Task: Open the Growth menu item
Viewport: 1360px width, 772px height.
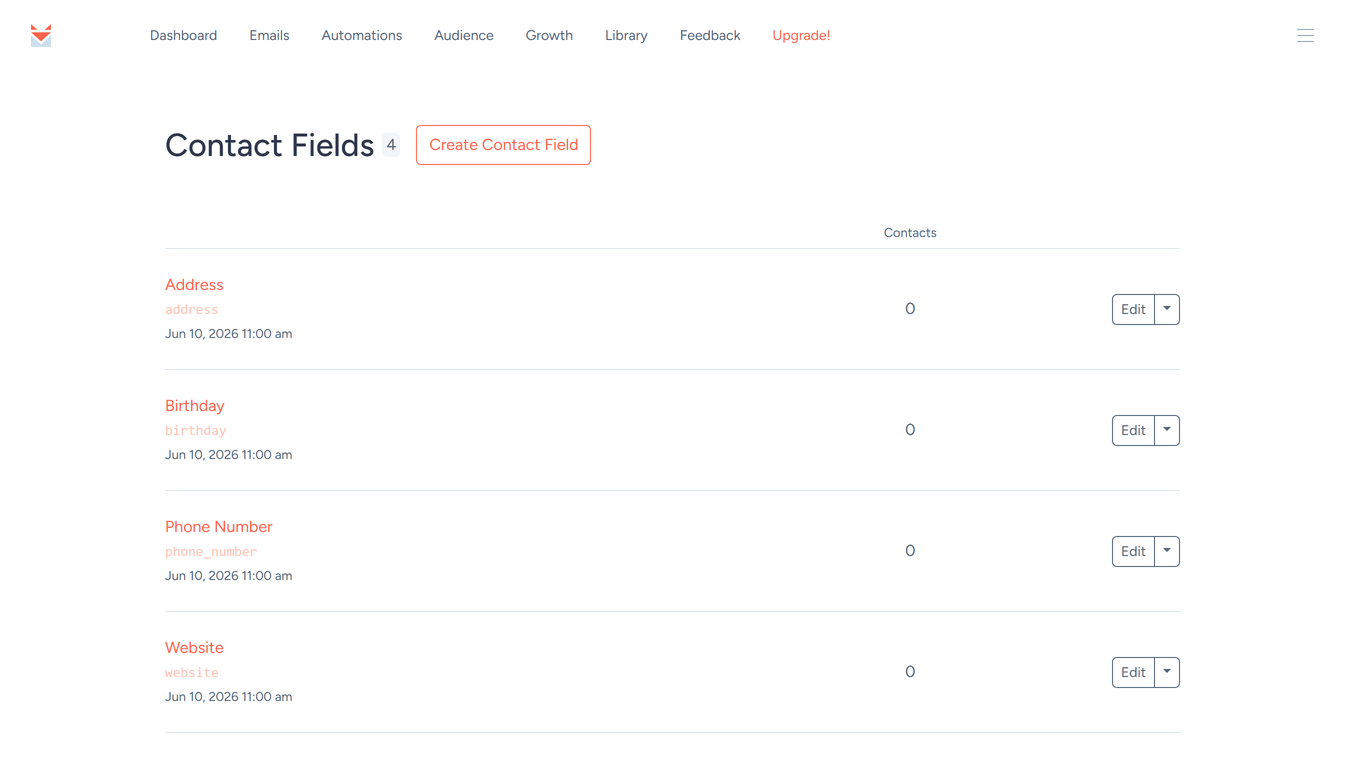Action: pyautogui.click(x=549, y=36)
